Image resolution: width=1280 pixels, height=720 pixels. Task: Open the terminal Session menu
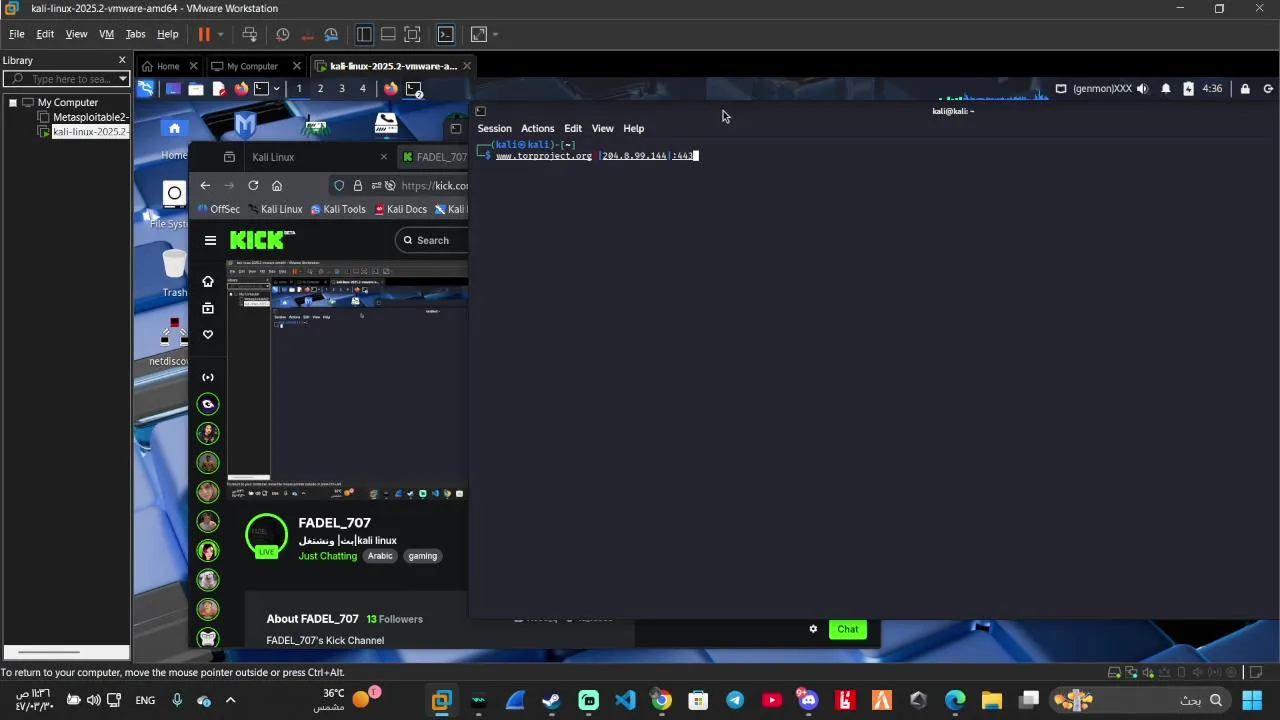click(494, 128)
